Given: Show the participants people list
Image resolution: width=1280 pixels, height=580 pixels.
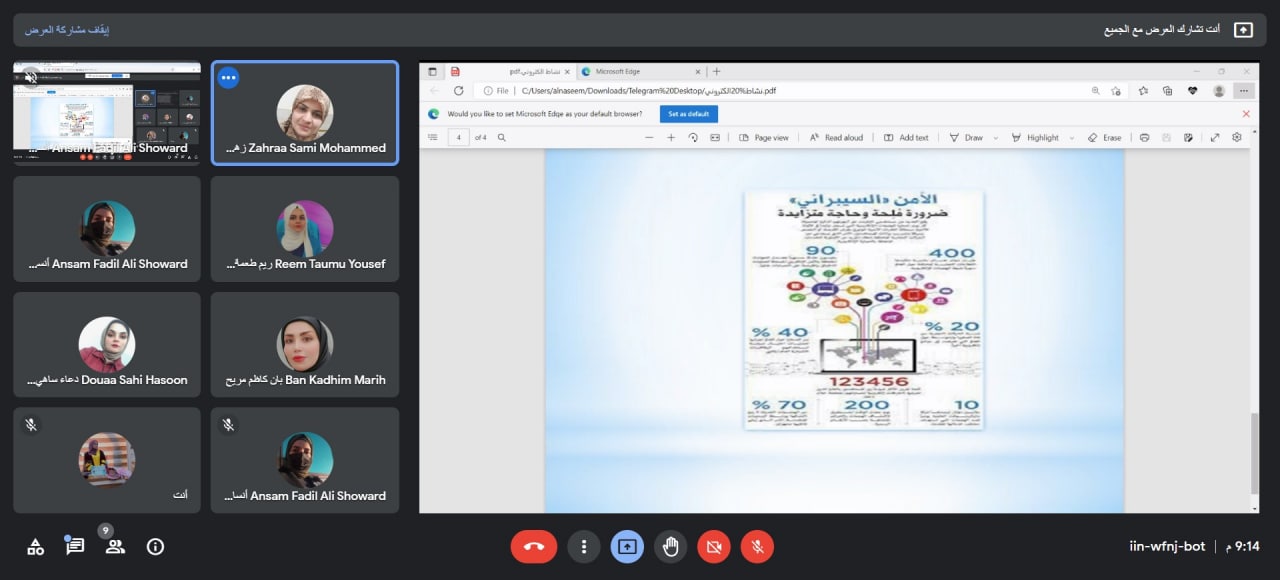Looking at the screenshot, I should (115, 546).
